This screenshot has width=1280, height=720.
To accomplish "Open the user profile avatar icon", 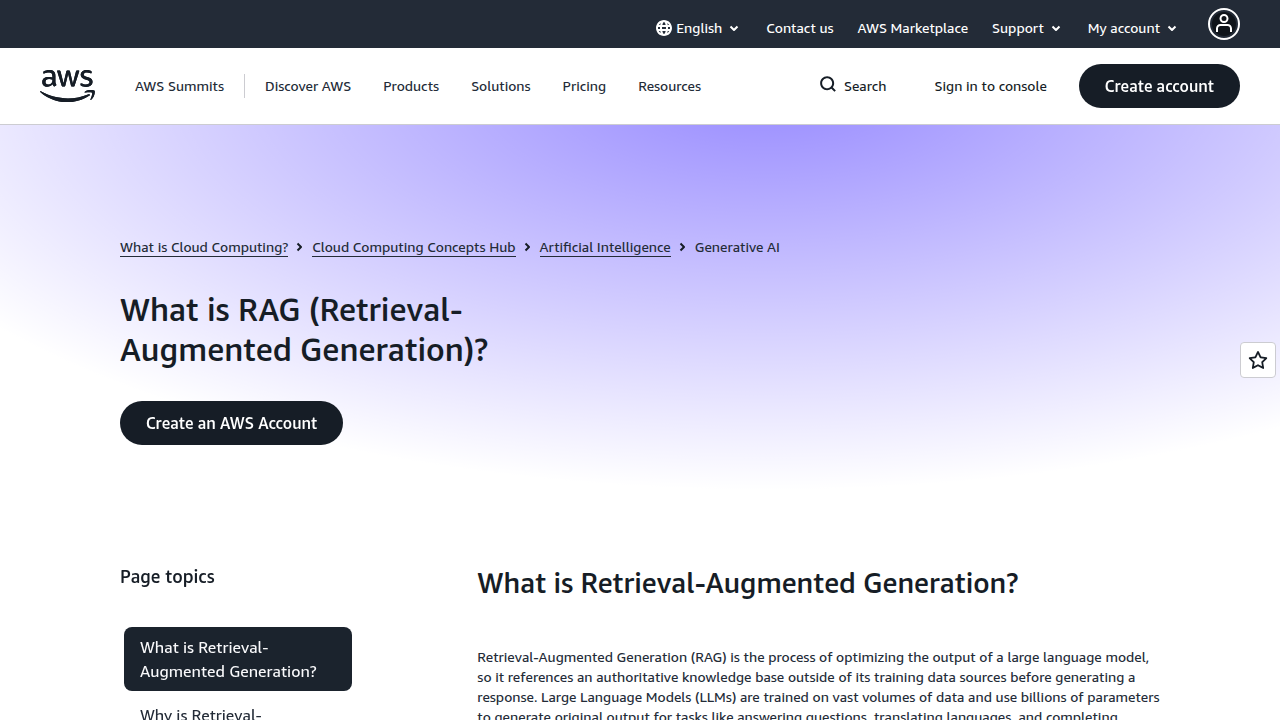I will 1224,24.
